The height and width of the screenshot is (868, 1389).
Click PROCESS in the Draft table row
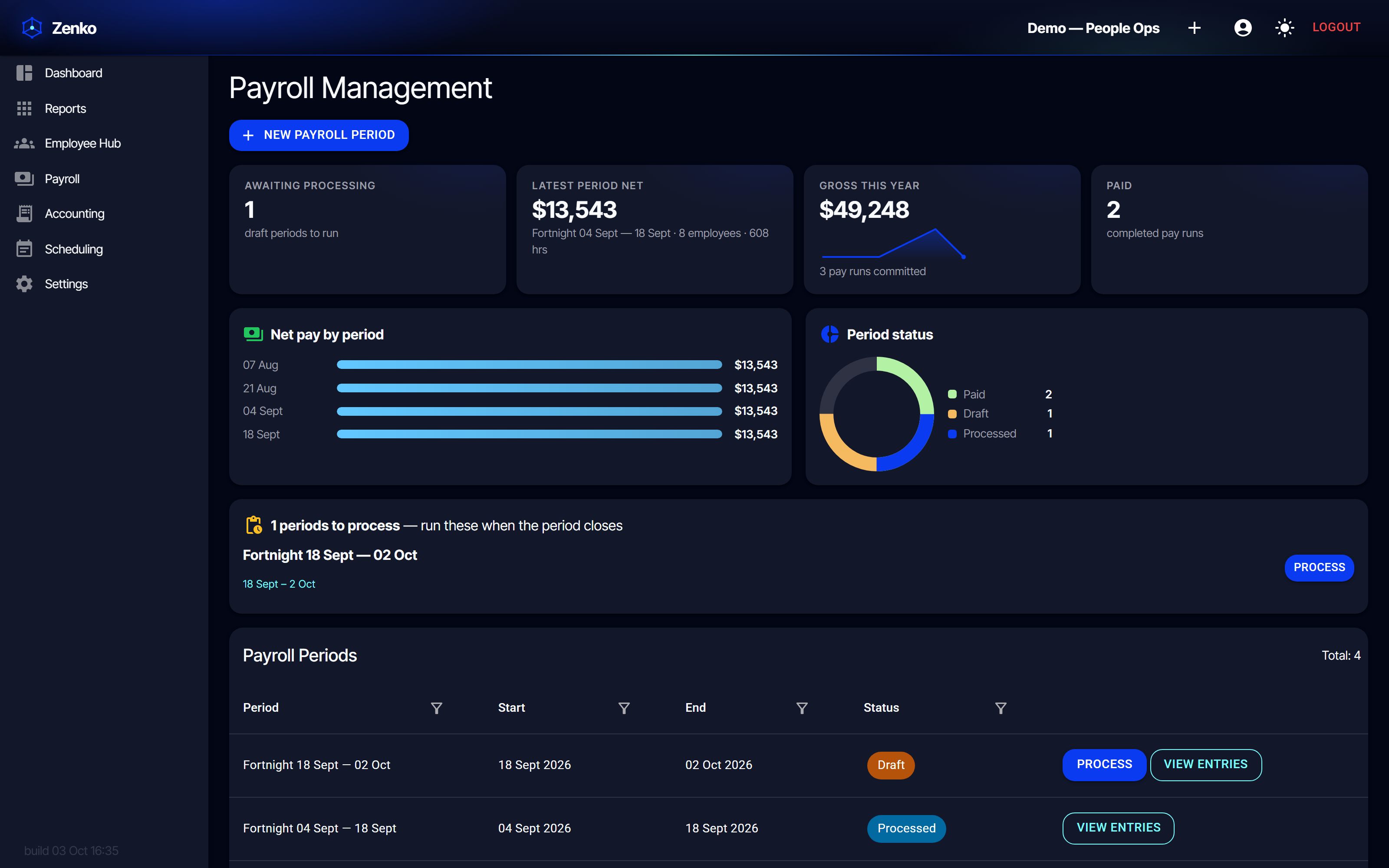pos(1104,765)
